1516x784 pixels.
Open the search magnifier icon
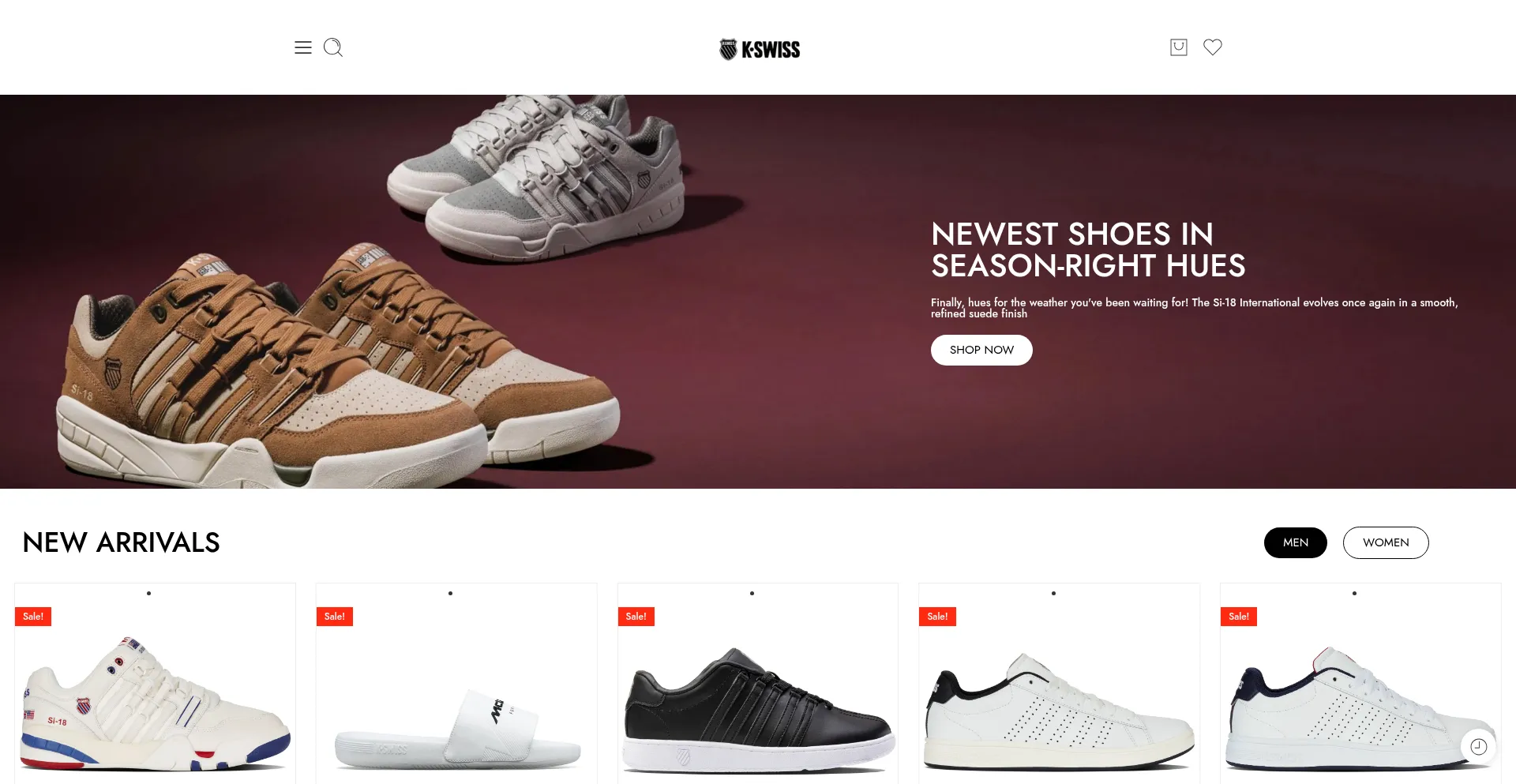[333, 47]
